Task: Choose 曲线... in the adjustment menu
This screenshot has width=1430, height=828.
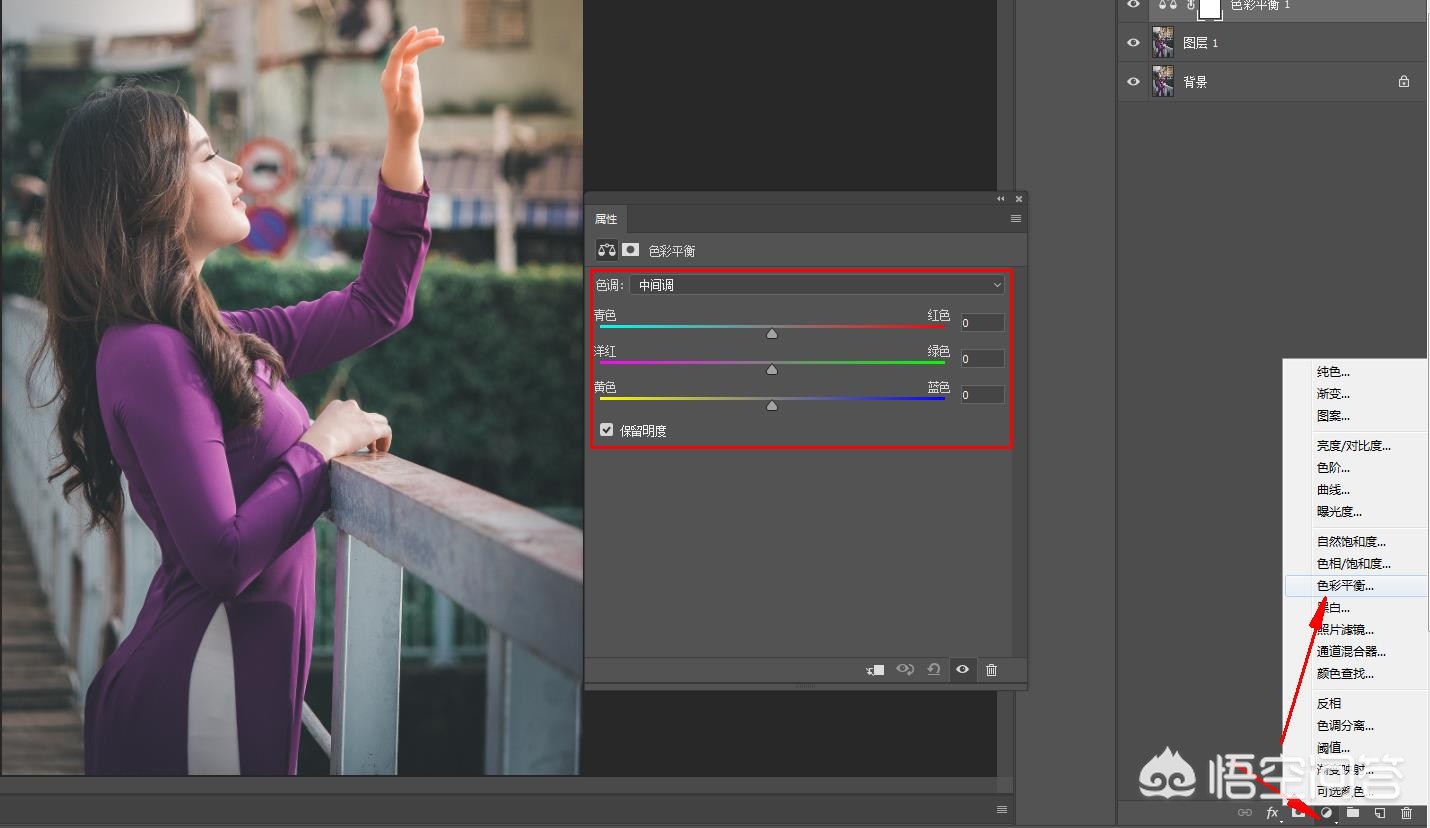Action: (1333, 490)
